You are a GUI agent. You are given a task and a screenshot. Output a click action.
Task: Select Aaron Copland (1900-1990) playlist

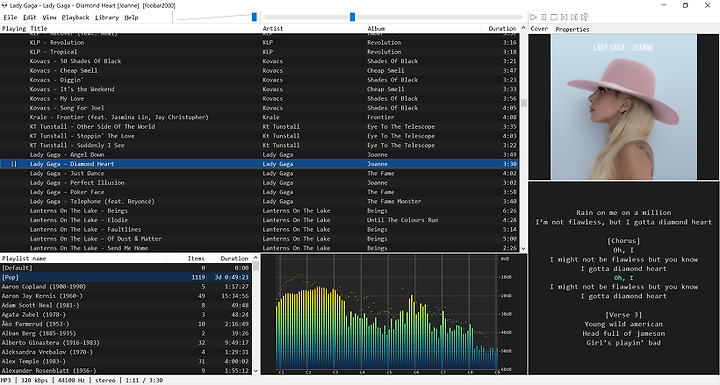point(126,287)
